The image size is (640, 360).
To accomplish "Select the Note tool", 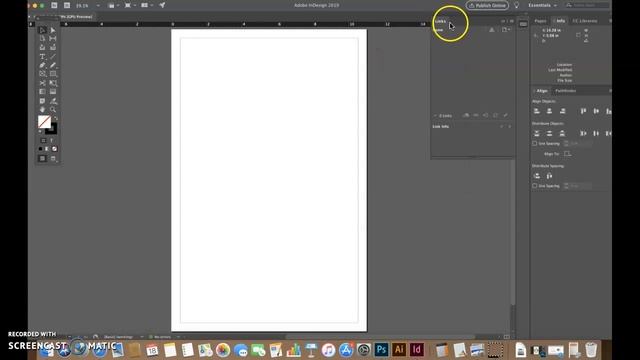I will (42, 101).
